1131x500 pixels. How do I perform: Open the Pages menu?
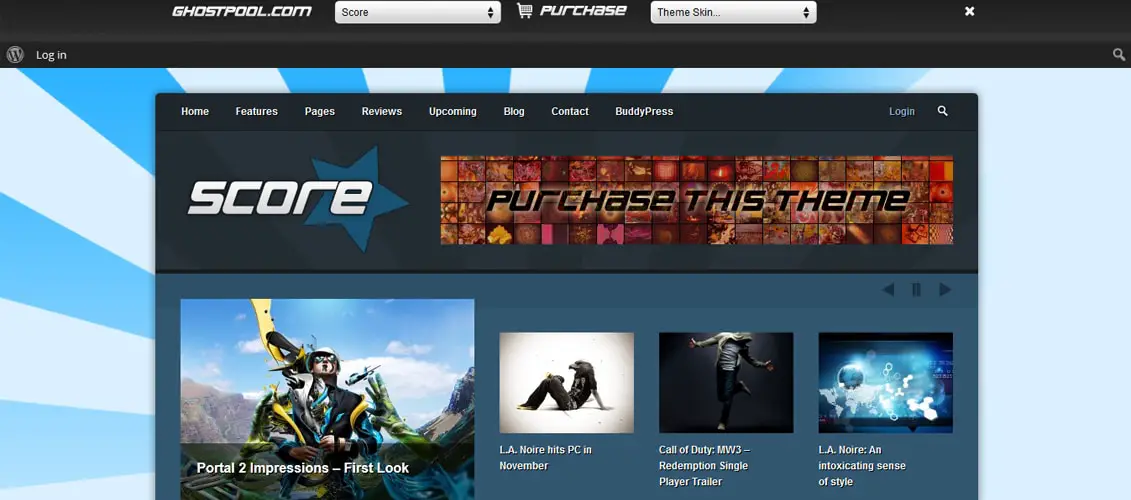(320, 111)
